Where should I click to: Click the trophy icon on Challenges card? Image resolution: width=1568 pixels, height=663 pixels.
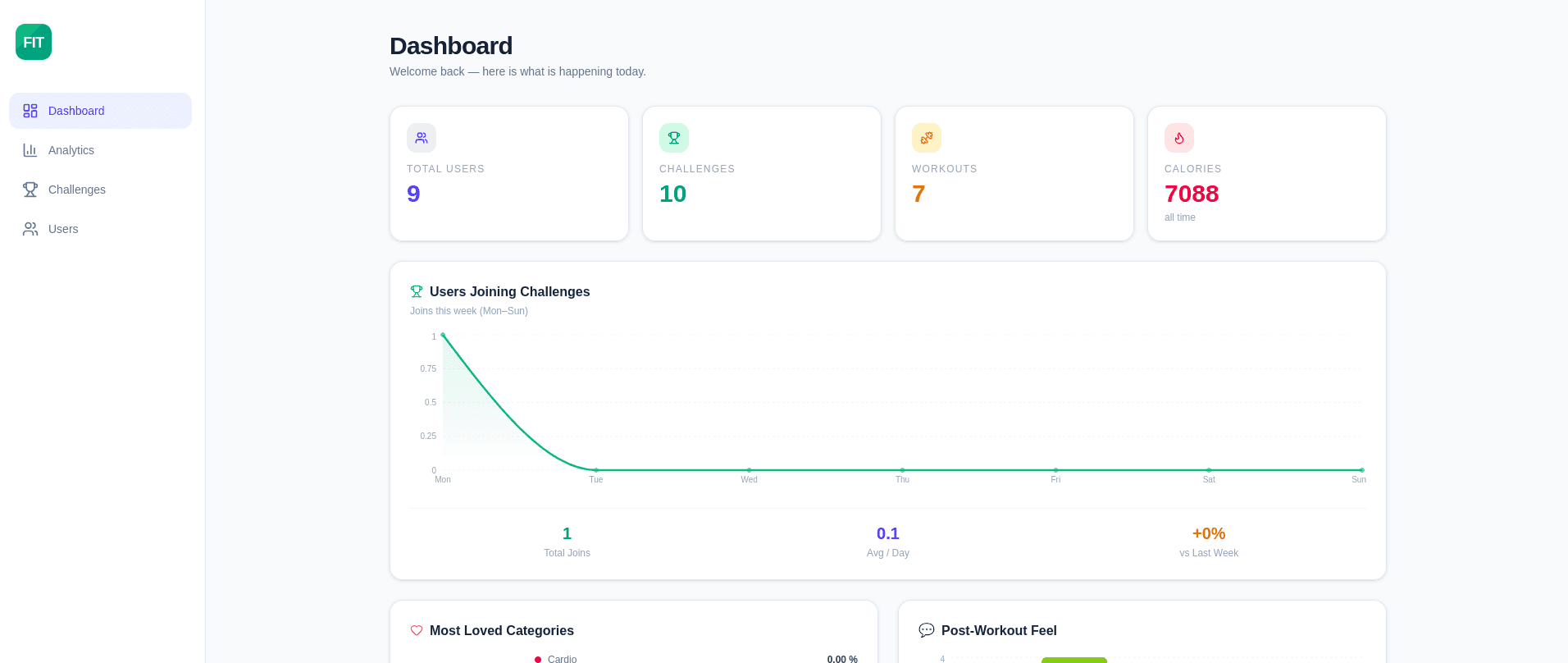tap(674, 138)
